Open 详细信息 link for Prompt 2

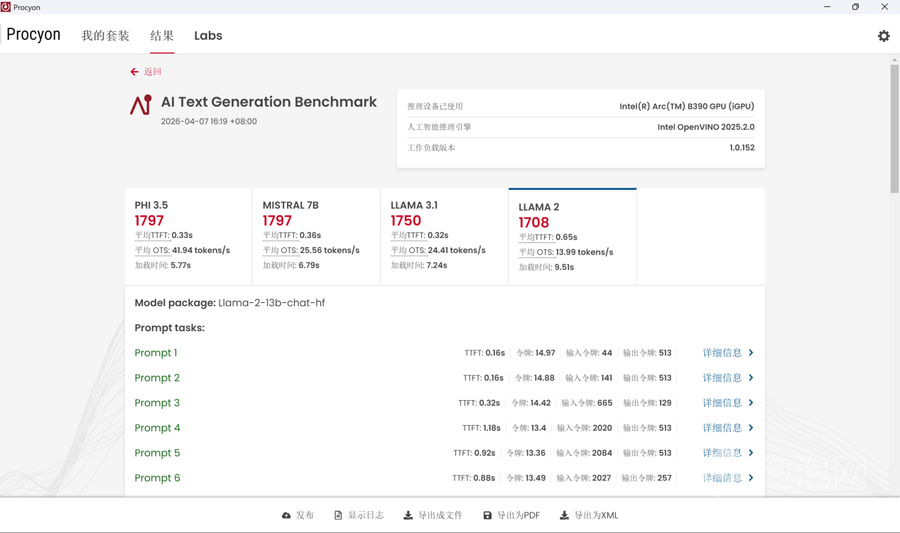click(722, 378)
